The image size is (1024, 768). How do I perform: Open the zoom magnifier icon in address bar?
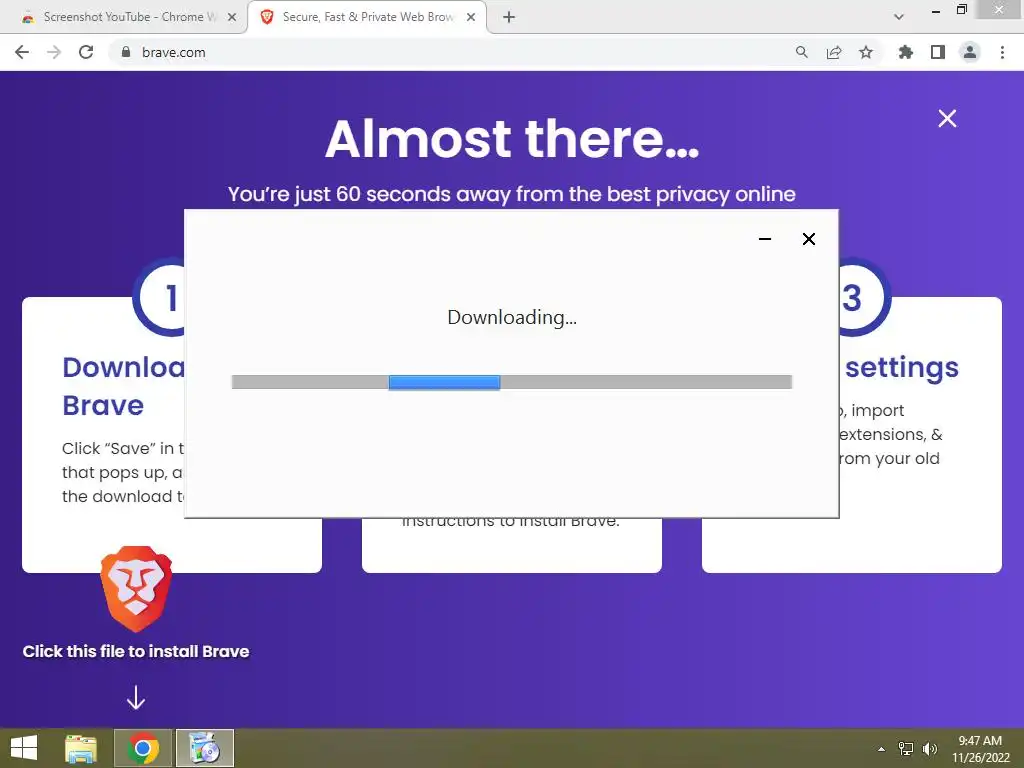[801, 52]
